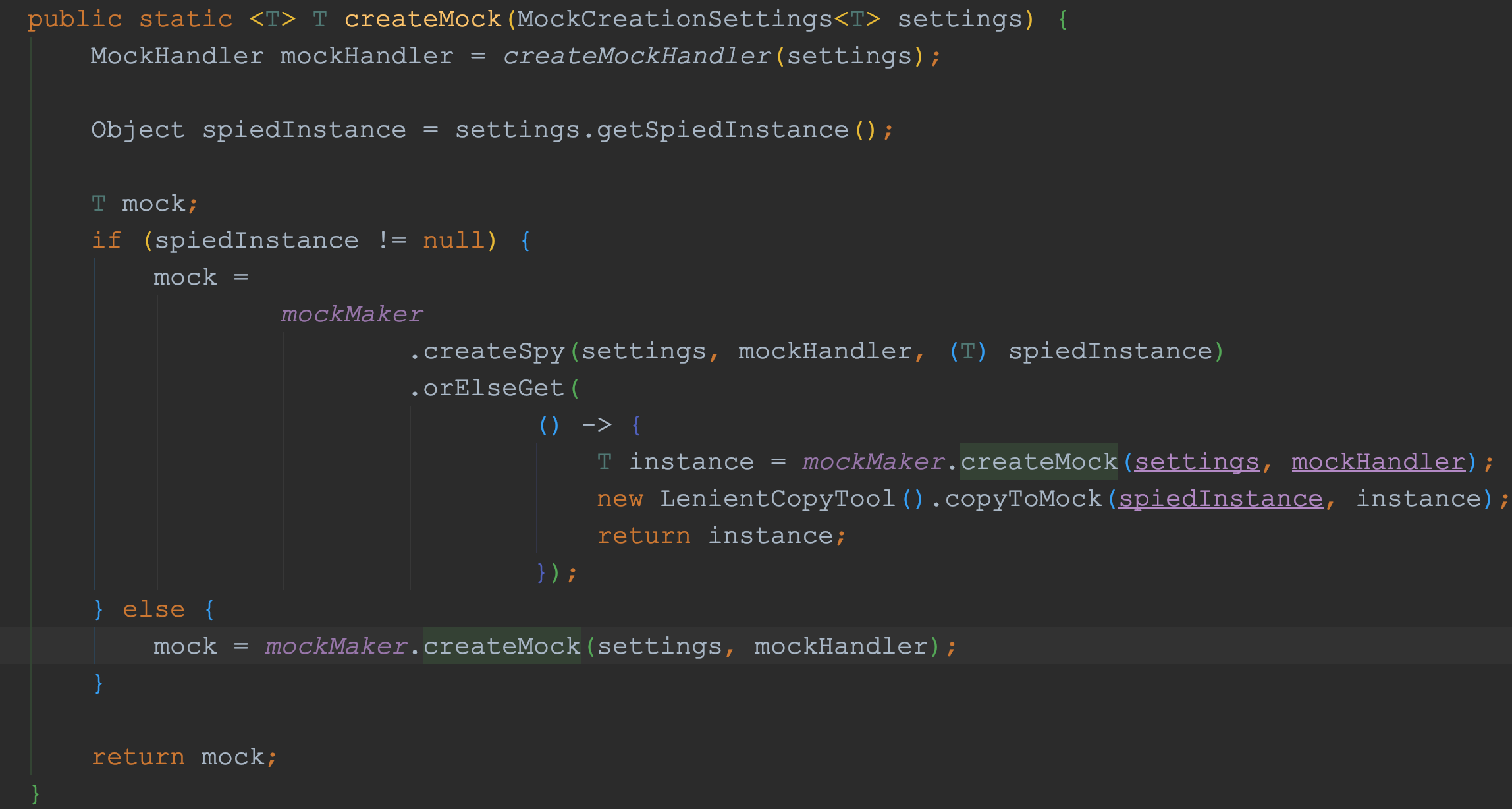The image size is (1512, 809).
Task: Click underlined spiedInstance in copyToMock call
Action: (1220, 499)
